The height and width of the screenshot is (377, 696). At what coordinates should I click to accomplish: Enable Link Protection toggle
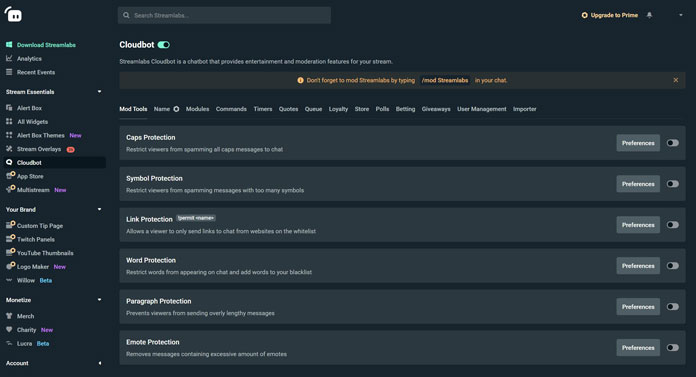672,225
